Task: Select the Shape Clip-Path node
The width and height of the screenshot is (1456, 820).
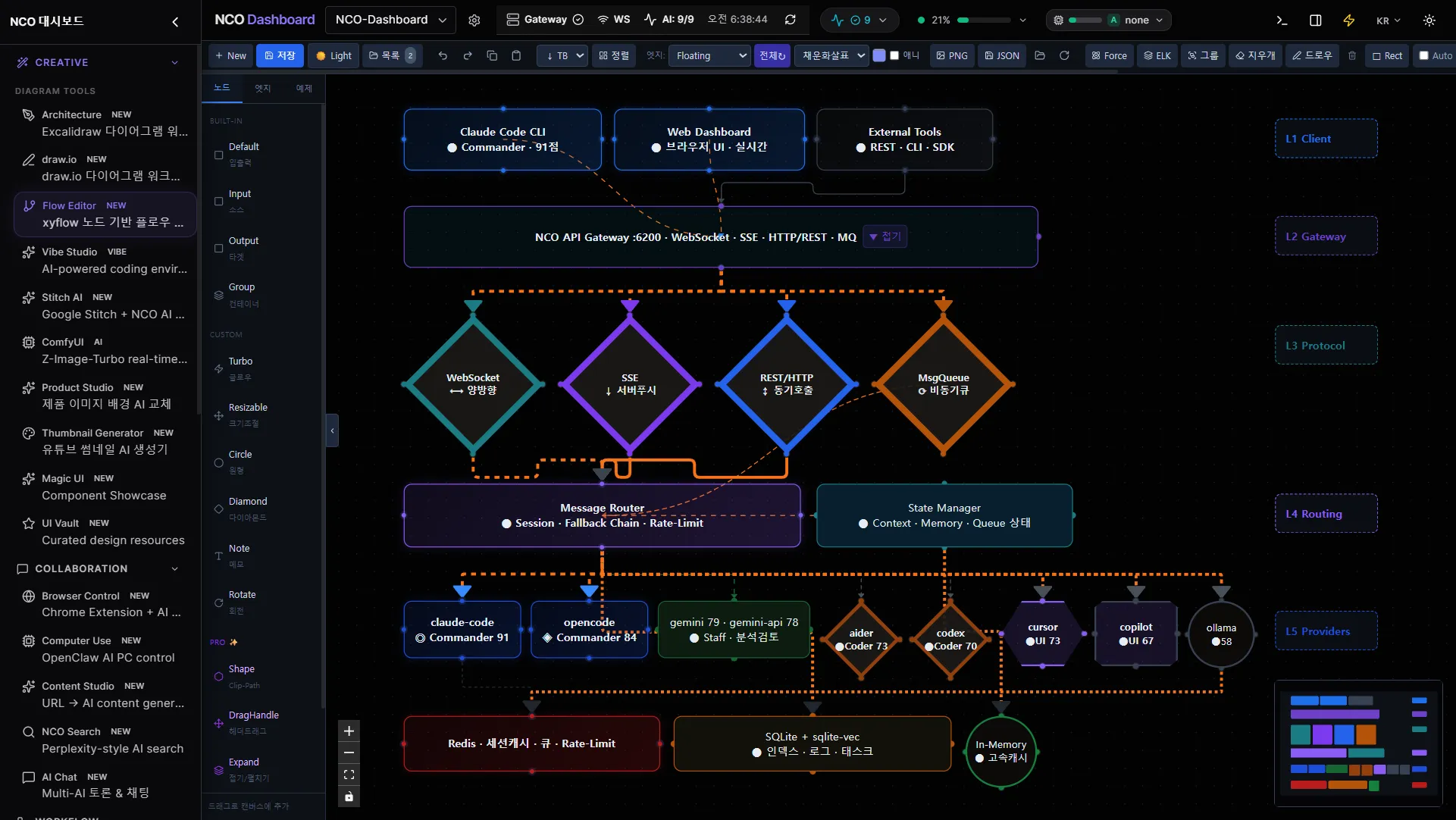Action: (262, 677)
